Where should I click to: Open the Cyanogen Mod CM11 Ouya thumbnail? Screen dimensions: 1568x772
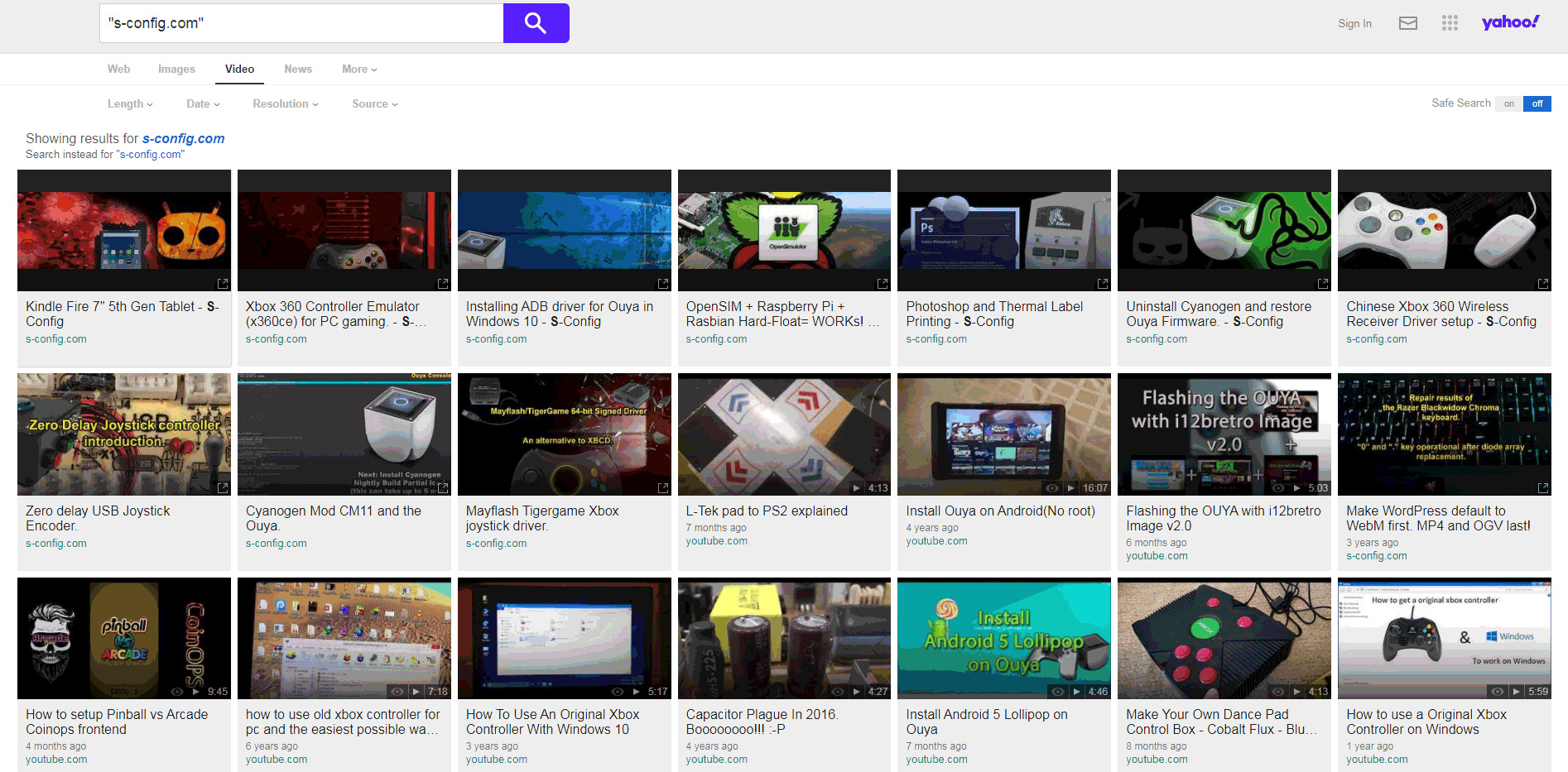pyautogui.click(x=344, y=434)
